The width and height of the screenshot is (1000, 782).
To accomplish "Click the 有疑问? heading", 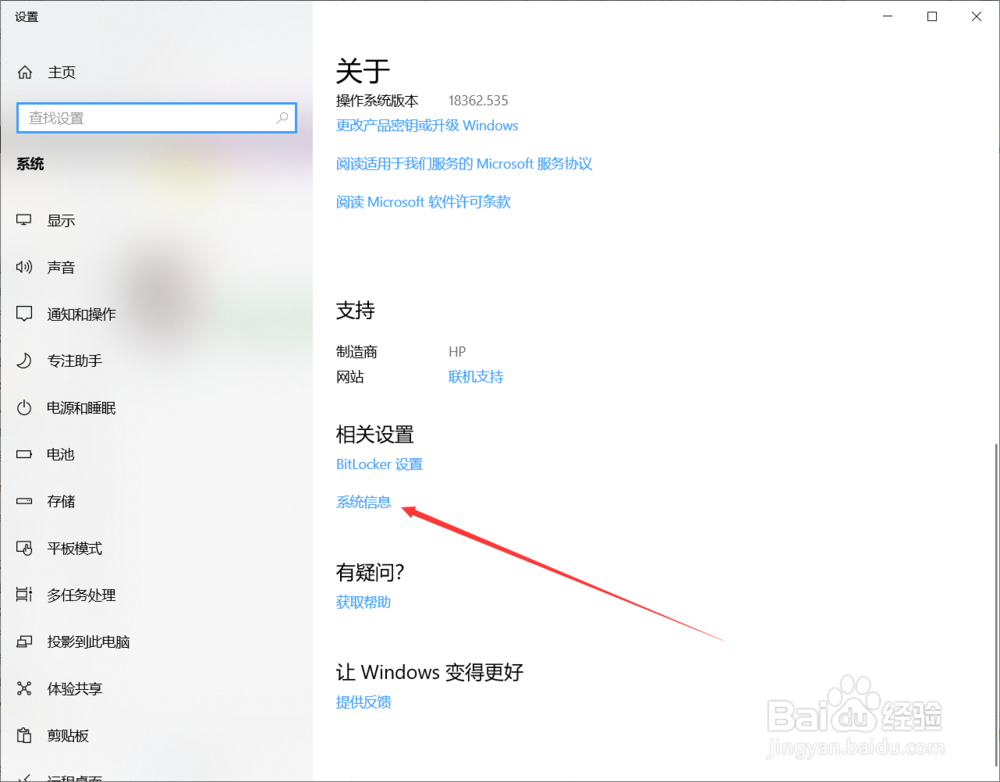I will pyautogui.click(x=371, y=573).
